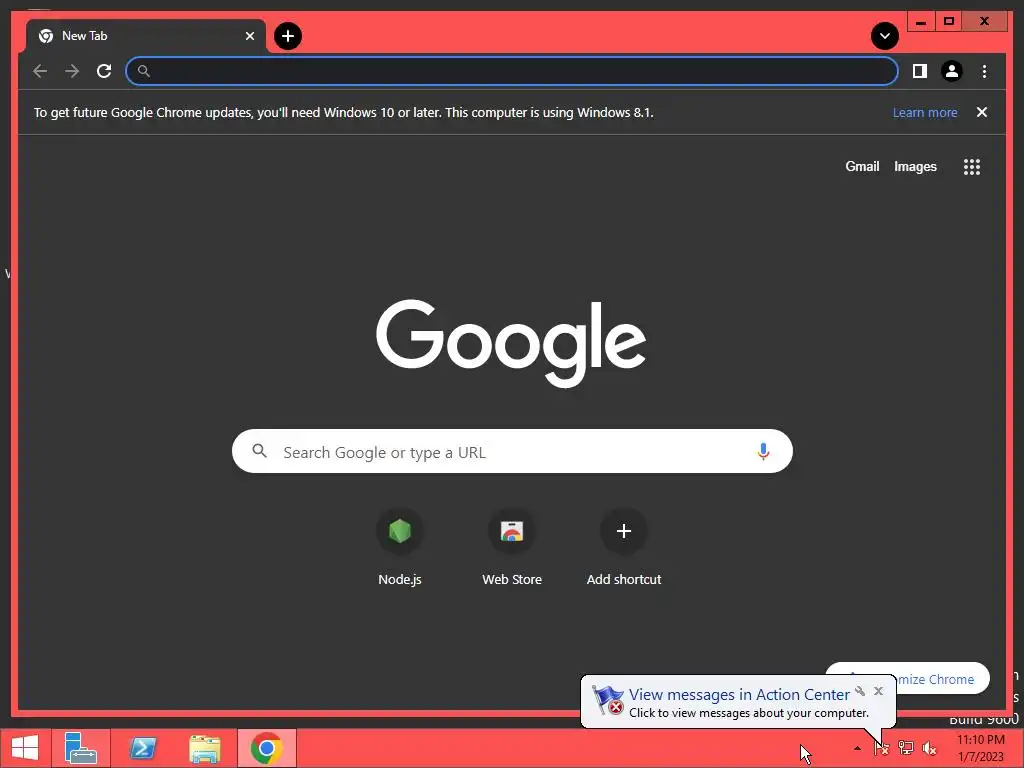The image size is (1024, 768).
Task: Open Gmail link
Action: [862, 167]
